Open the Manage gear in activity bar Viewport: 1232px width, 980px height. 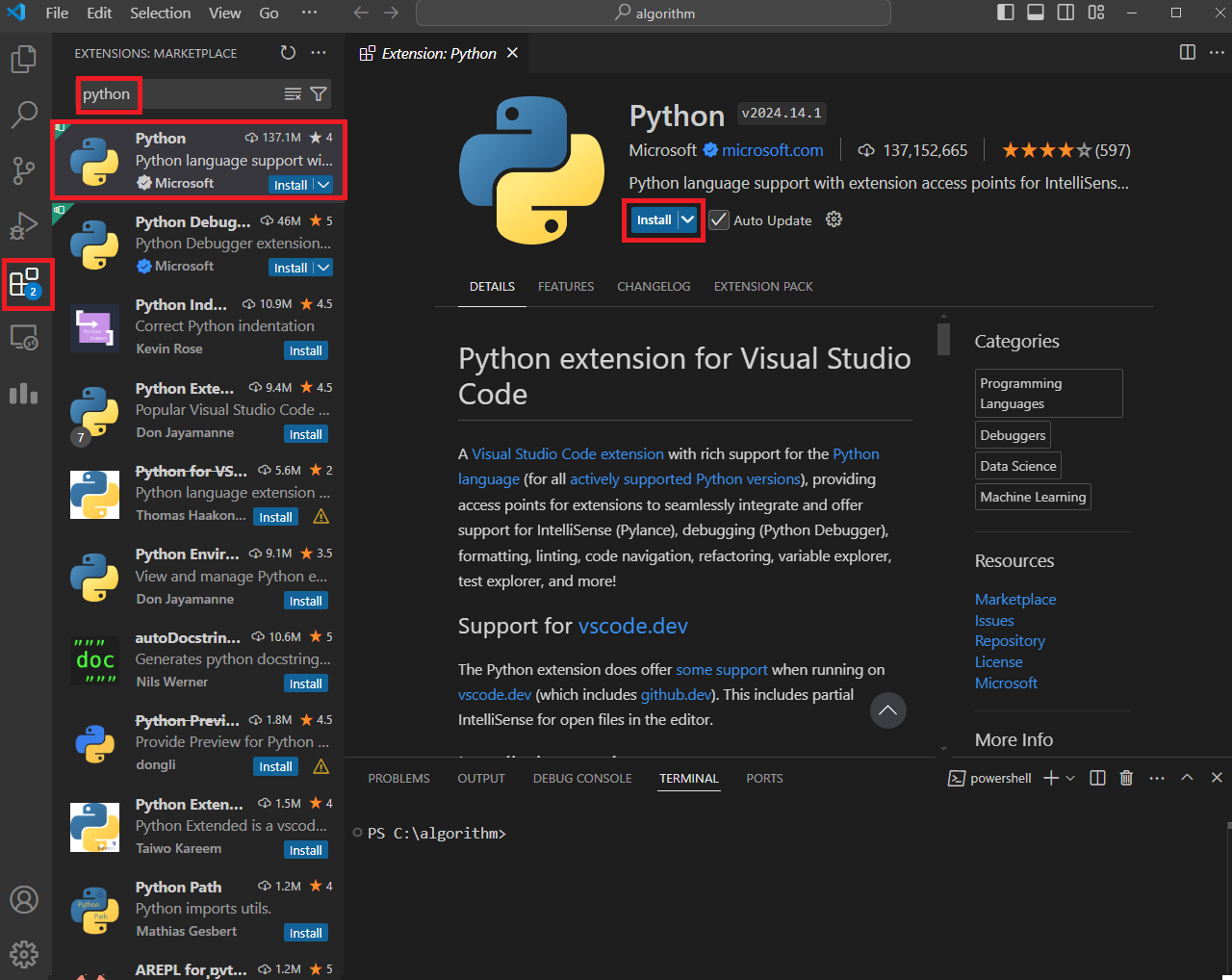[x=24, y=954]
